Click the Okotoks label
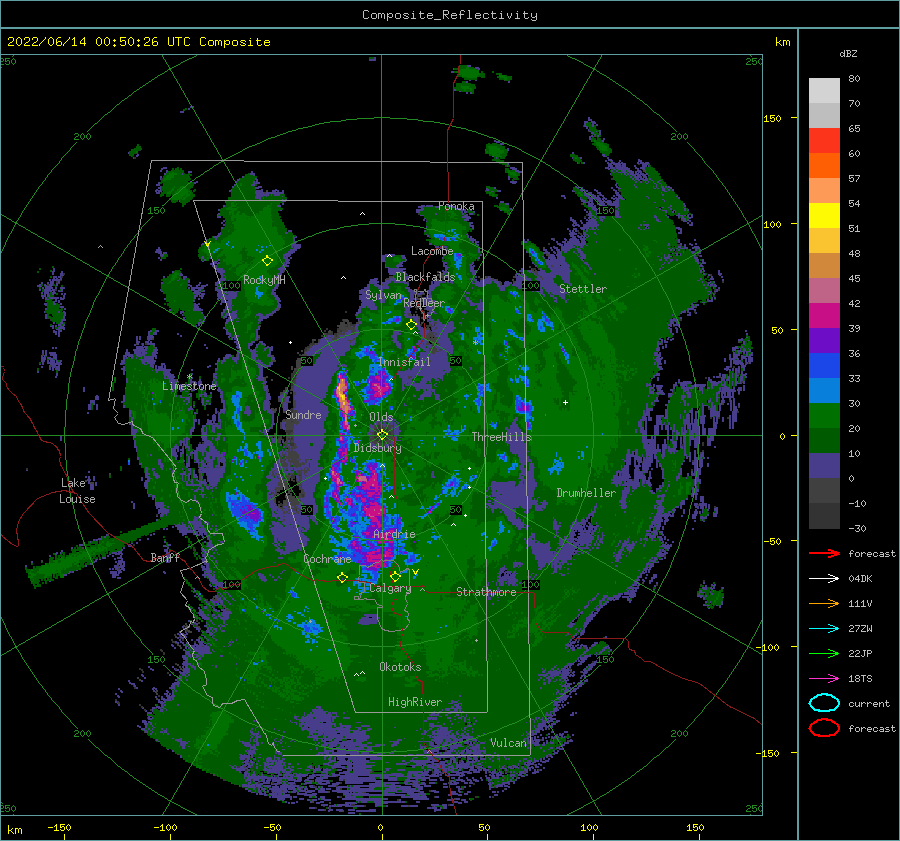Image resolution: width=900 pixels, height=841 pixels. click(x=400, y=666)
